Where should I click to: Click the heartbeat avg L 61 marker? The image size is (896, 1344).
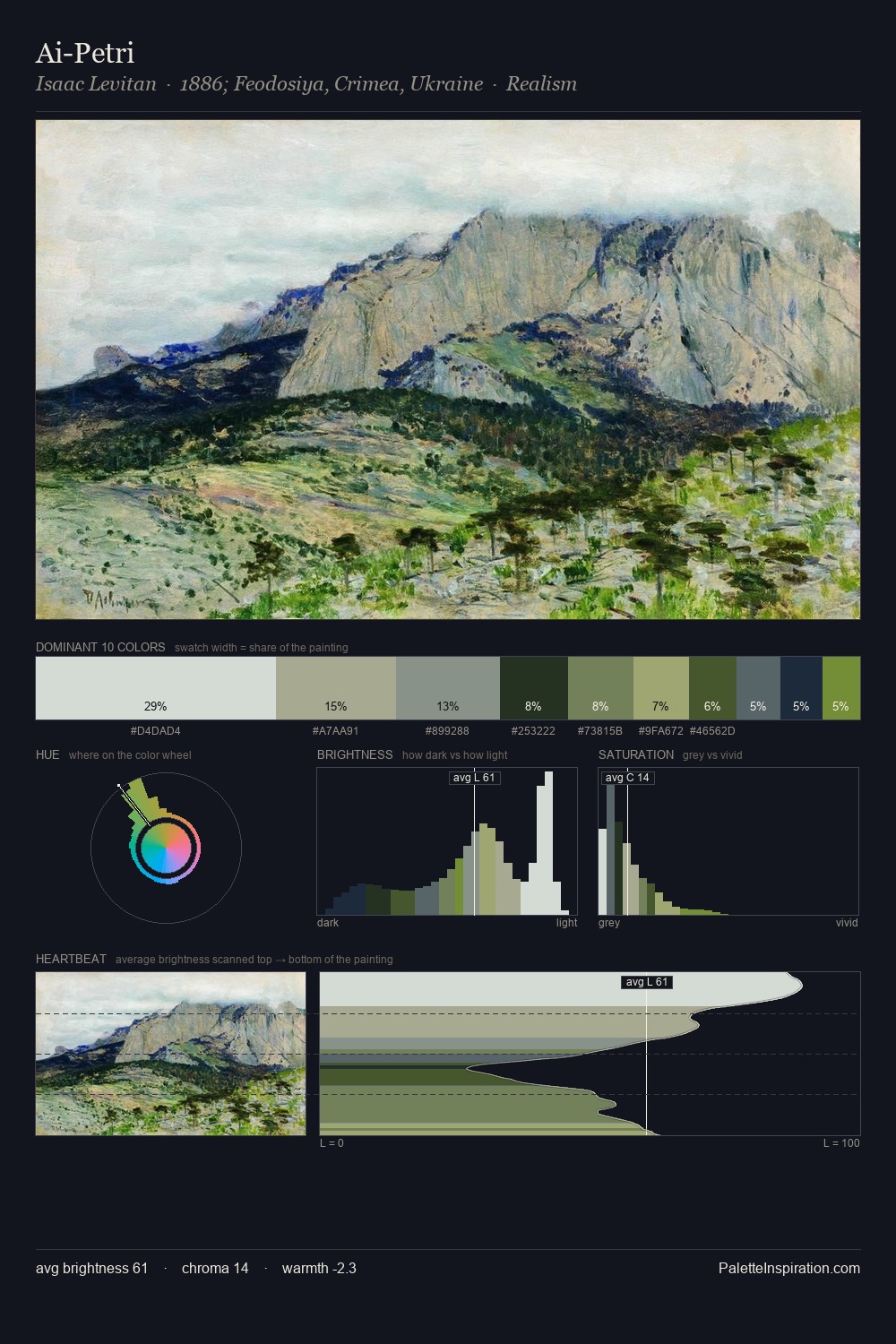[646, 982]
